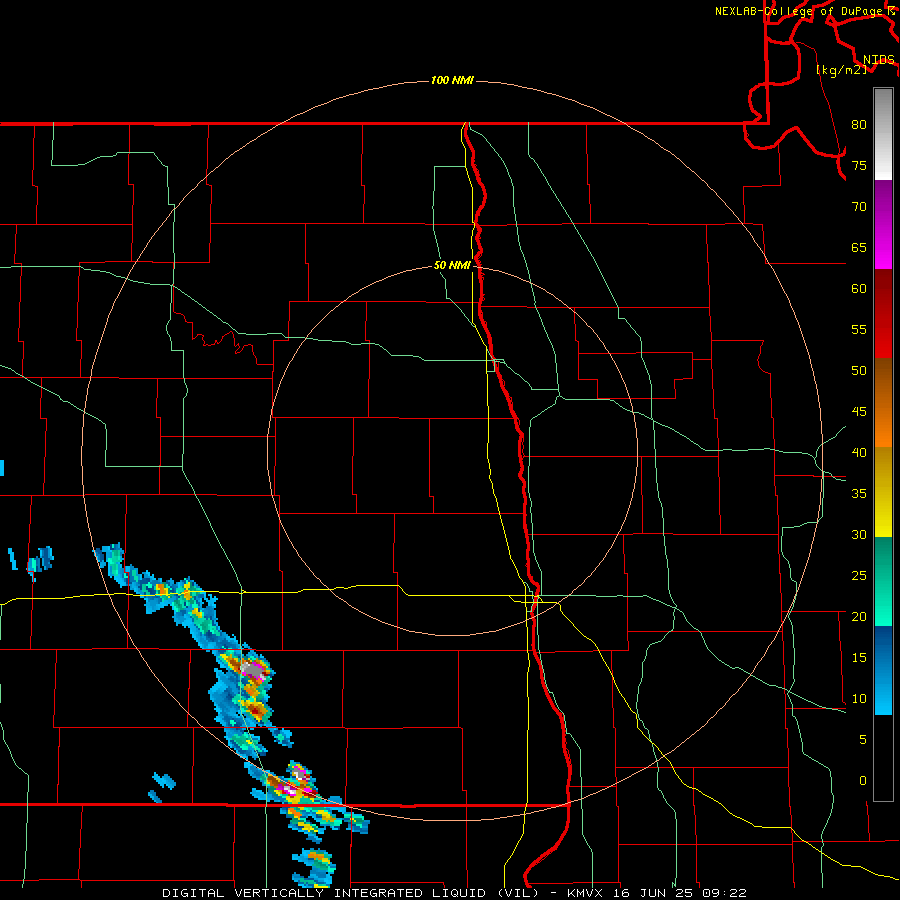Click the scale value 80
This screenshot has height=900, width=900.
(859, 125)
